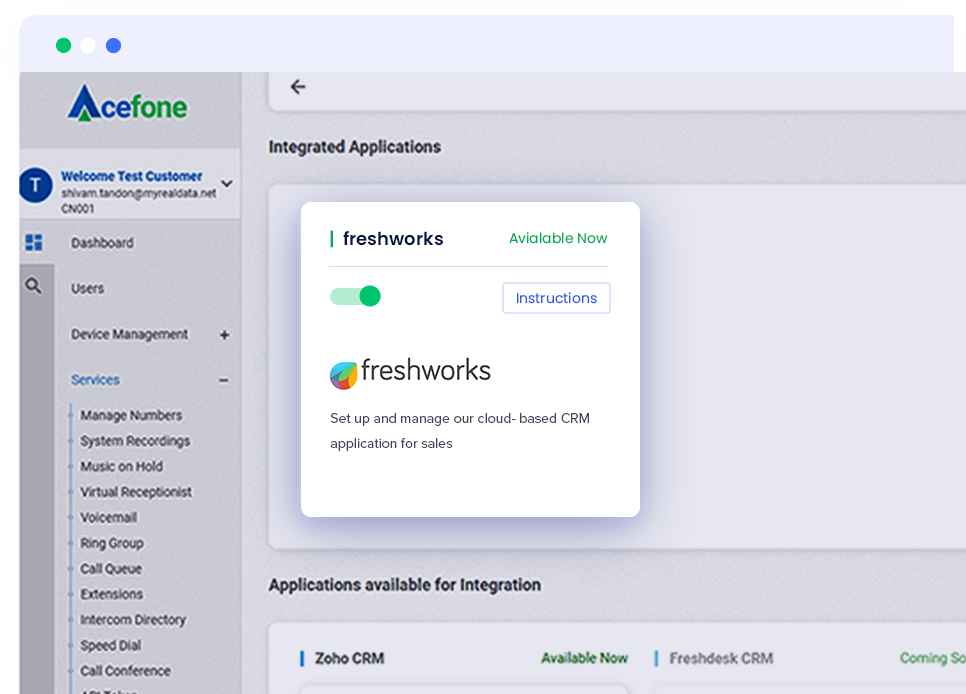Image resolution: width=966 pixels, height=694 pixels.
Task: Open the Users menu item
Action: point(87,288)
